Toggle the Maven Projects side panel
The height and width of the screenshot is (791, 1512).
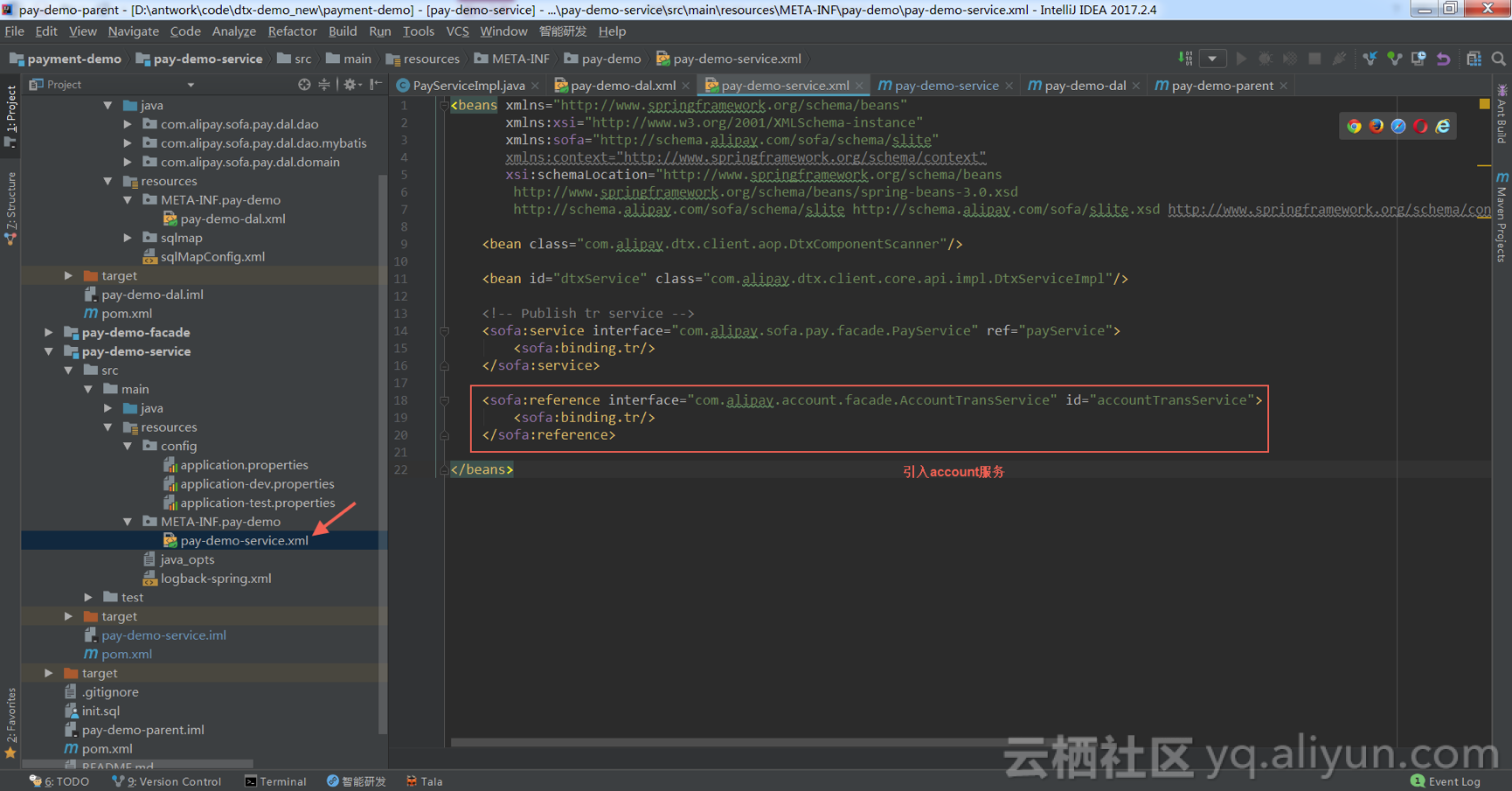pyautogui.click(x=1502, y=217)
